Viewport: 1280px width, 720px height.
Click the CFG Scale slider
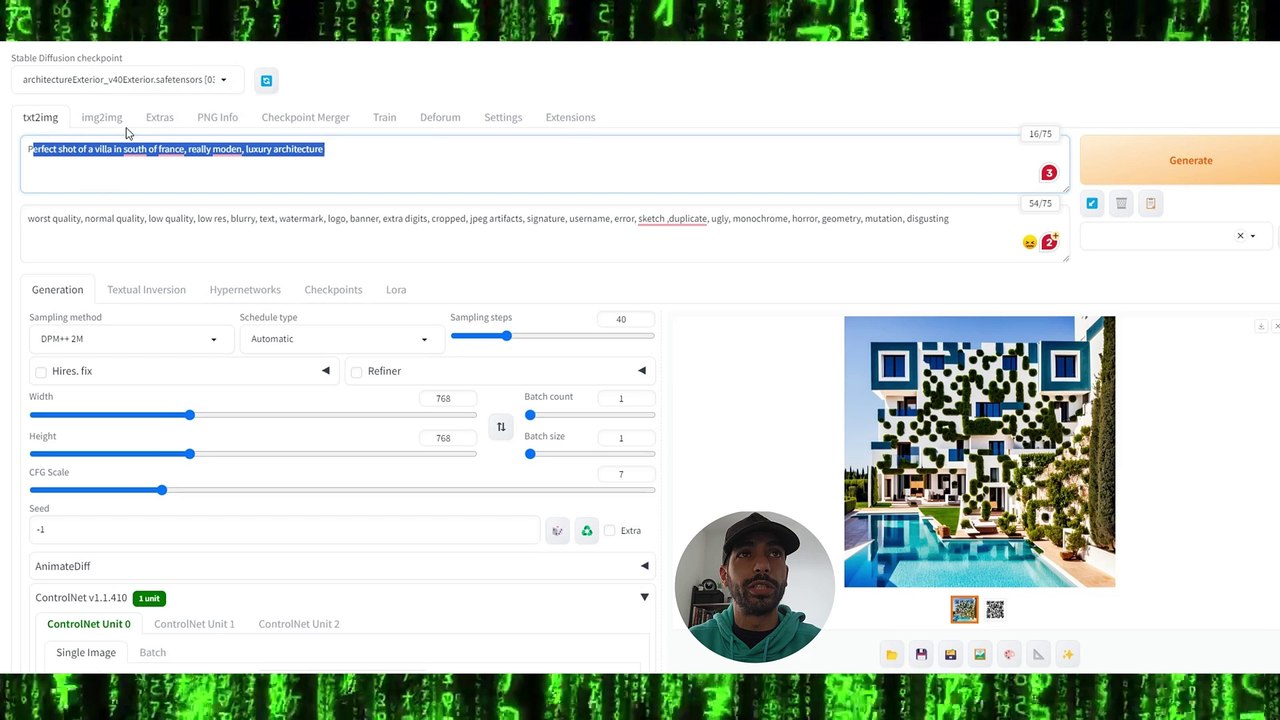point(342,490)
